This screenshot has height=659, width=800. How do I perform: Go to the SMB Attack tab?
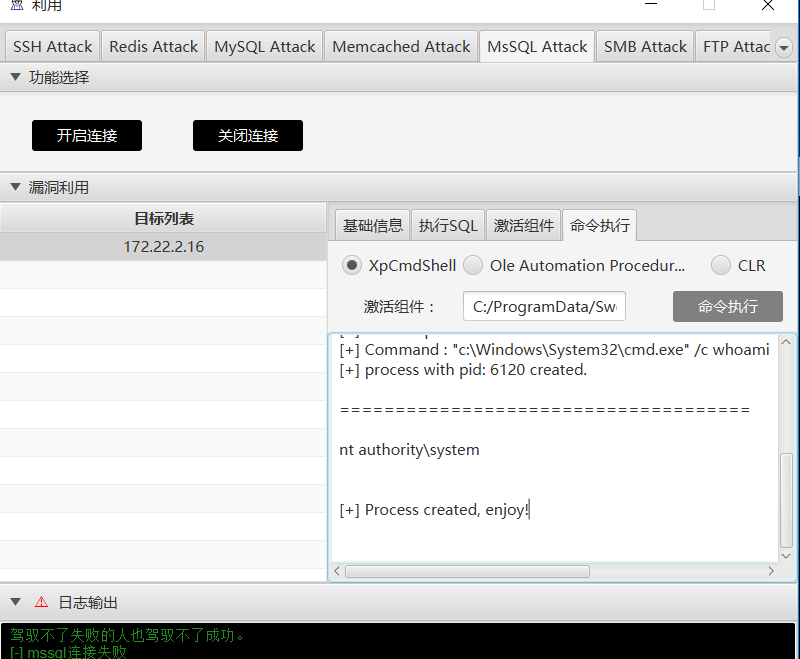coord(645,47)
